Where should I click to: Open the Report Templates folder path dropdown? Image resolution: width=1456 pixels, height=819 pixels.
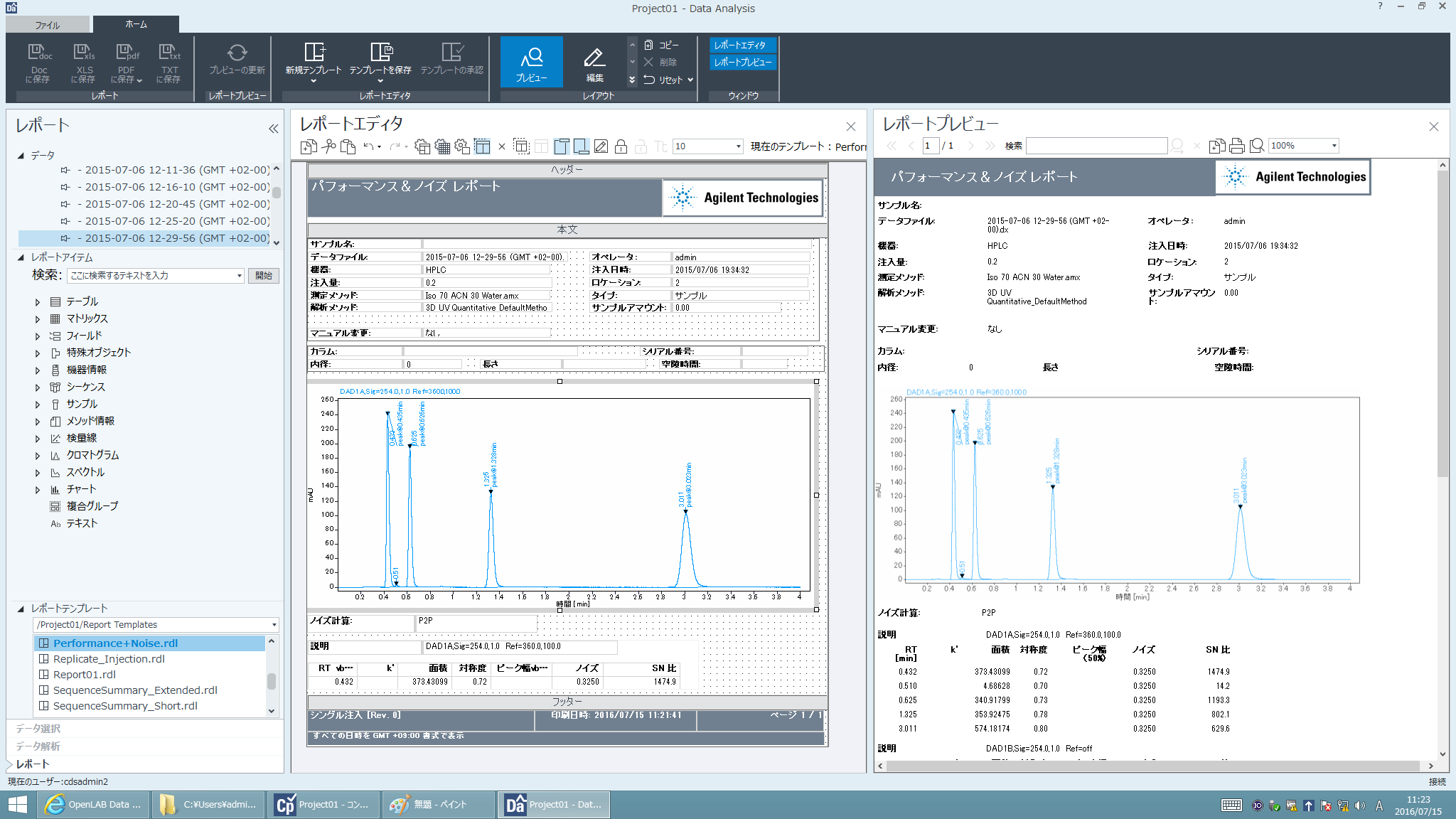(274, 625)
